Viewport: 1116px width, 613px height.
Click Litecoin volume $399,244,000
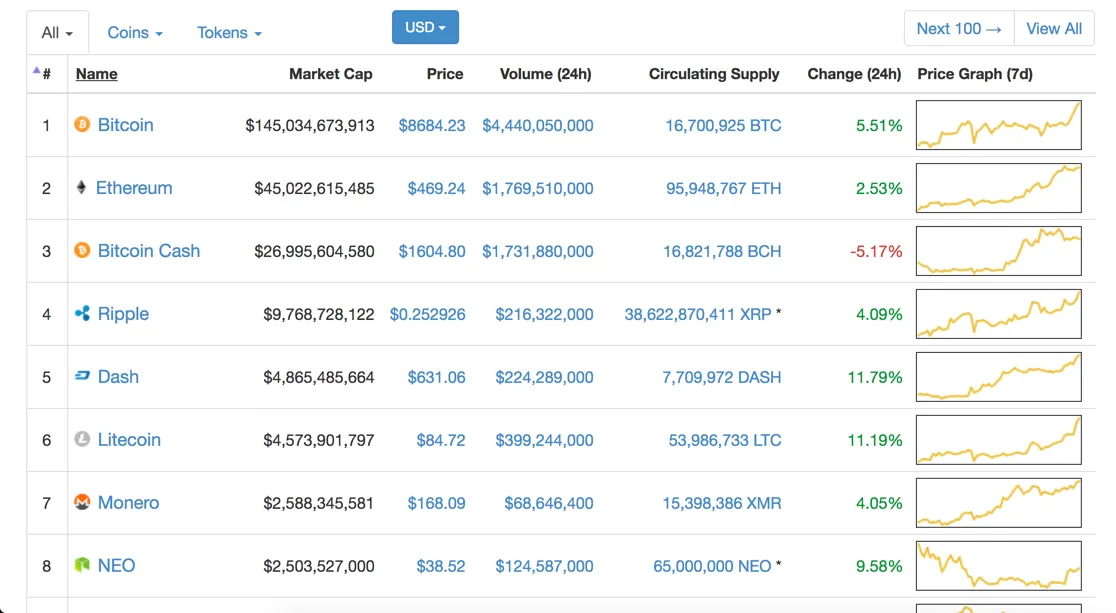click(544, 441)
